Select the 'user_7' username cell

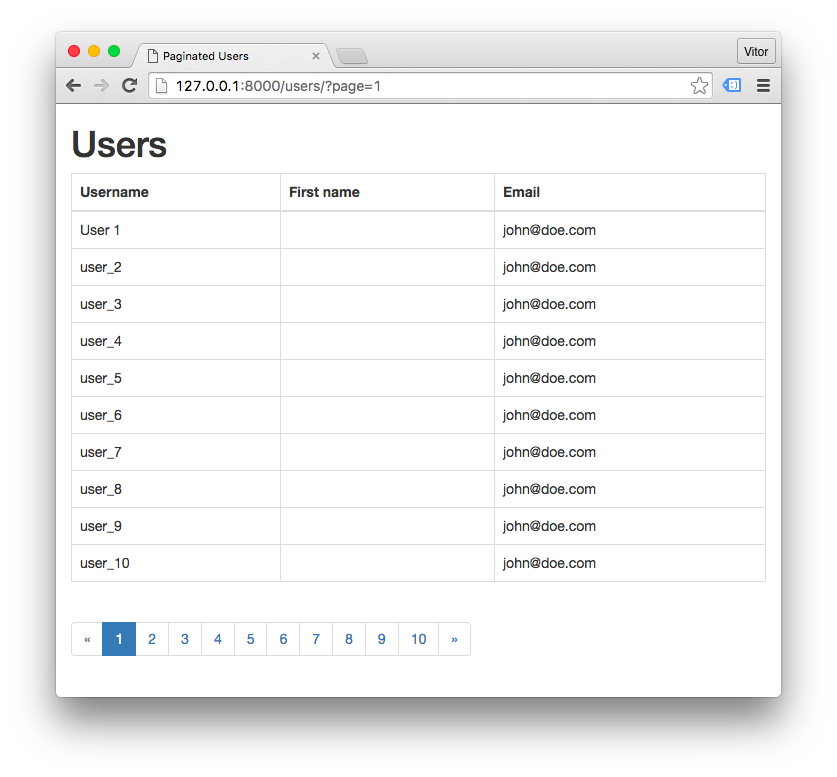[x=176, y=452]
